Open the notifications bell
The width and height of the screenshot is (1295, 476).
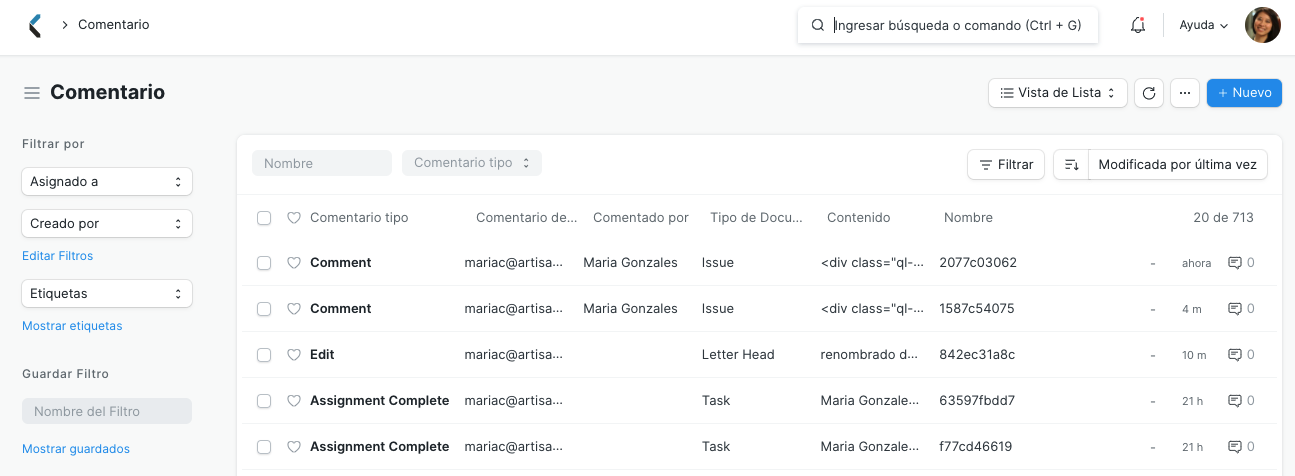pyautogui.click(x=1138, y=25)
